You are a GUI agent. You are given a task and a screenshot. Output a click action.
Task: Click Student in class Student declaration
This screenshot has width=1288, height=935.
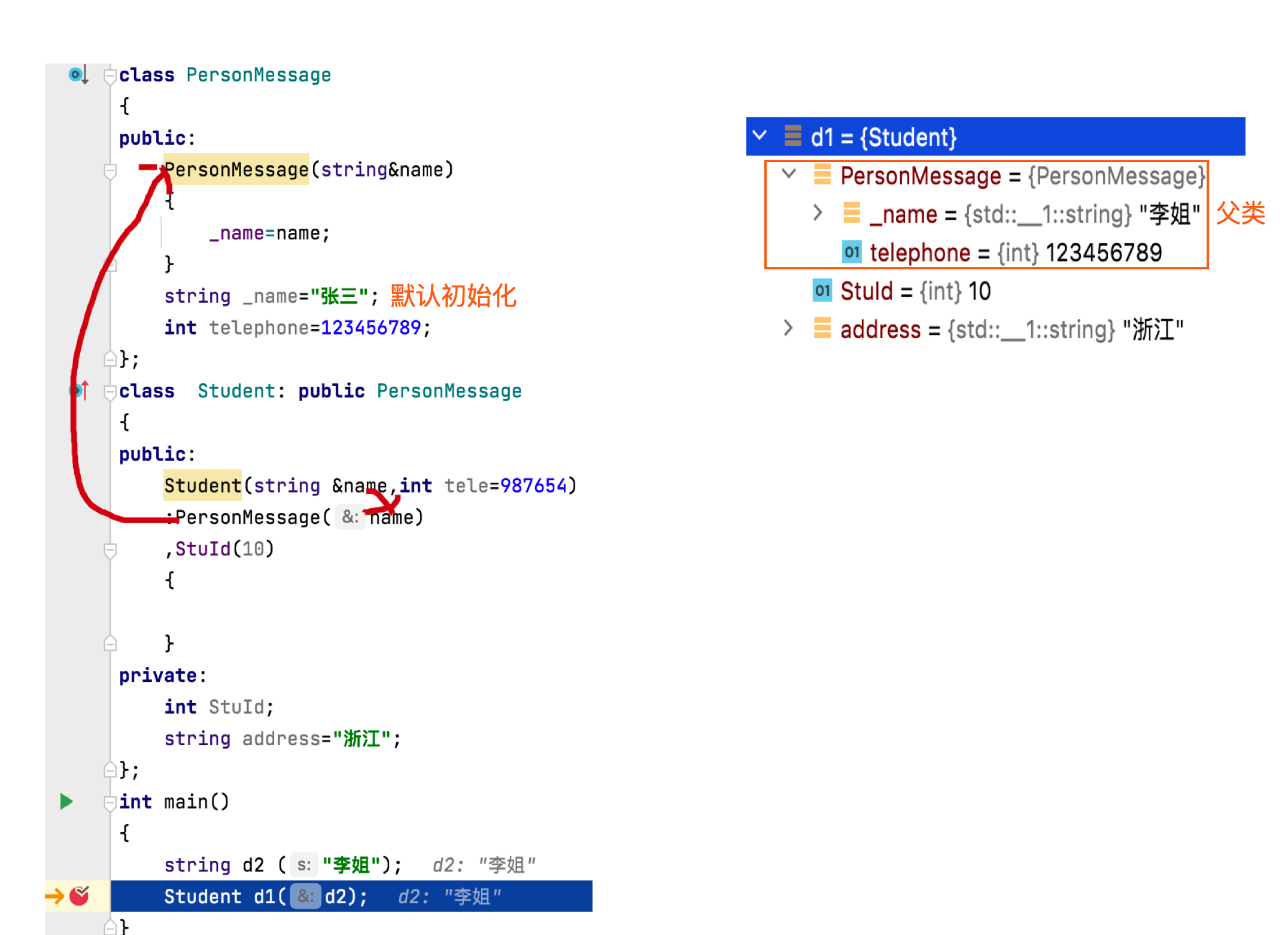point(236,391)
